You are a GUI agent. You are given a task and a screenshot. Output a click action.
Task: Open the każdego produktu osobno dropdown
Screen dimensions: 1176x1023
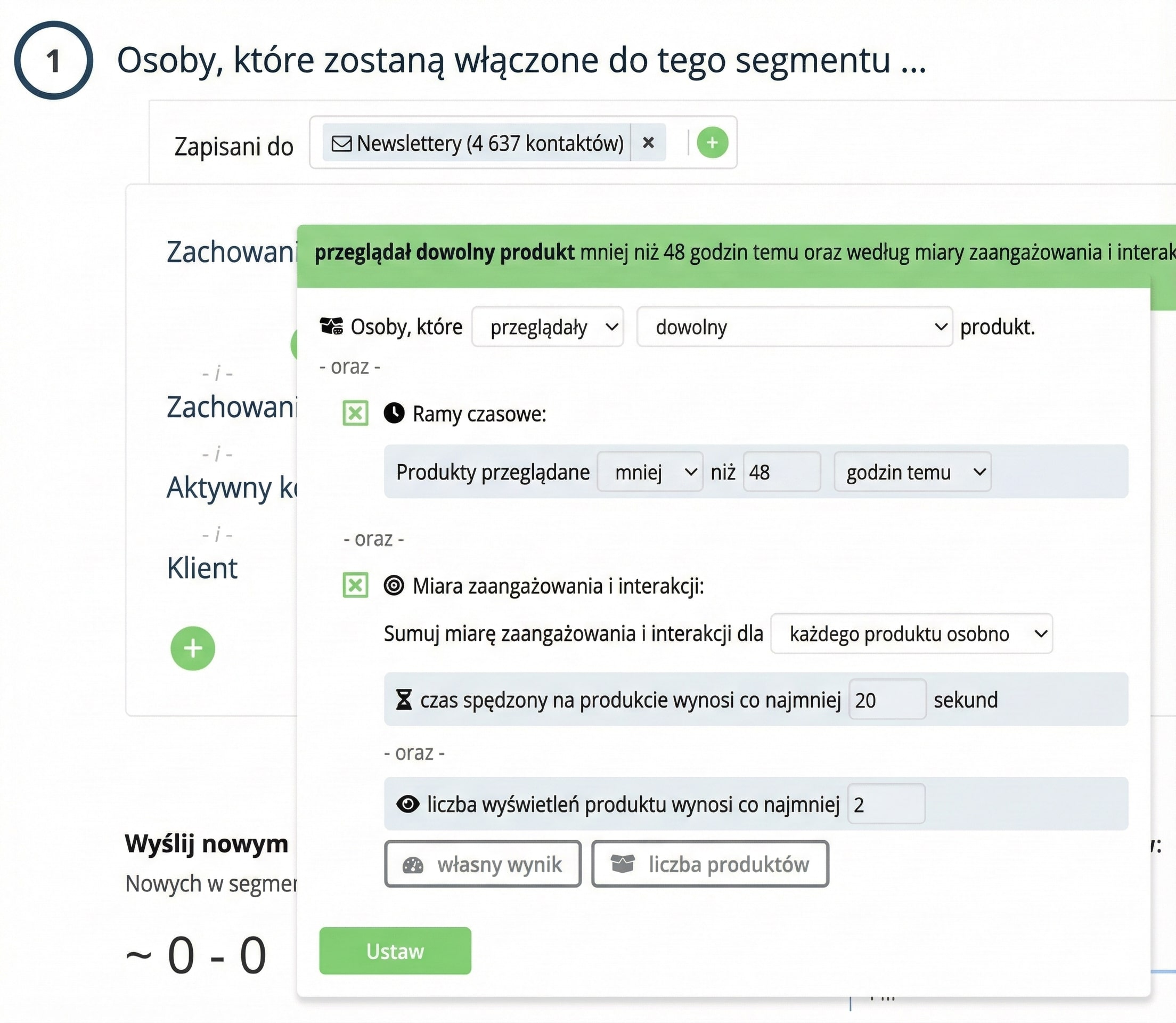click(911, 634)
